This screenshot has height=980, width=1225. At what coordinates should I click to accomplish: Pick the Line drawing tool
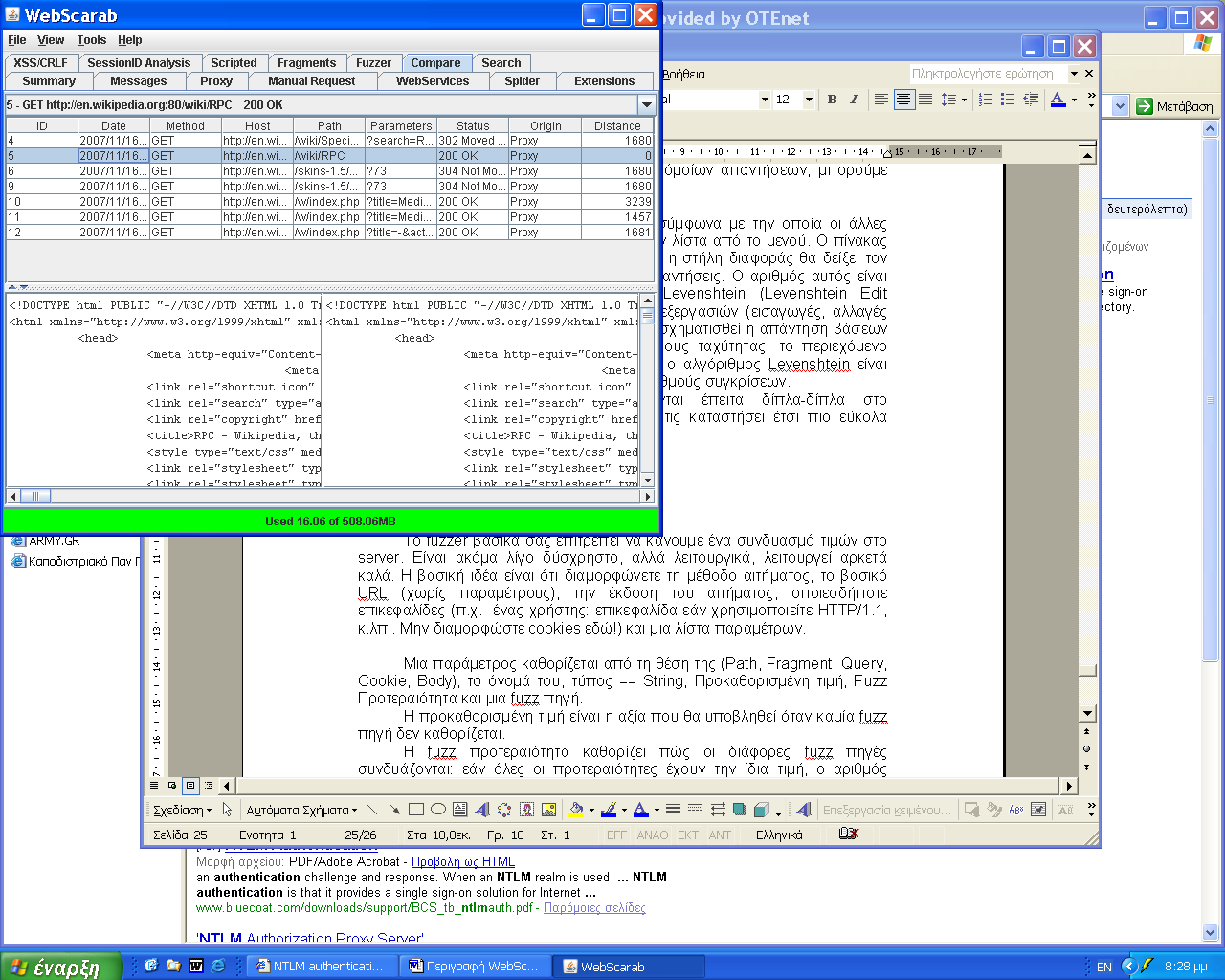tap(371, 810)
